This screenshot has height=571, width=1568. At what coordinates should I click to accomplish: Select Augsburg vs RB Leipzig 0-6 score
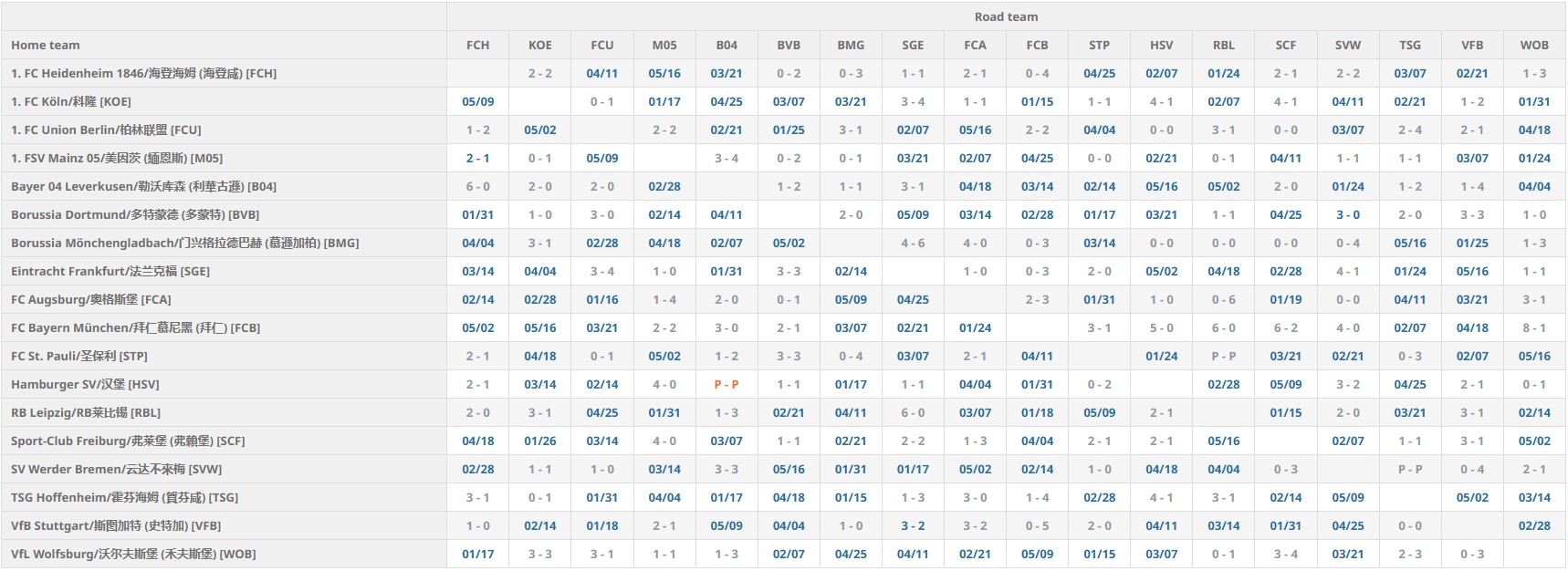(x=1223, y=299)
